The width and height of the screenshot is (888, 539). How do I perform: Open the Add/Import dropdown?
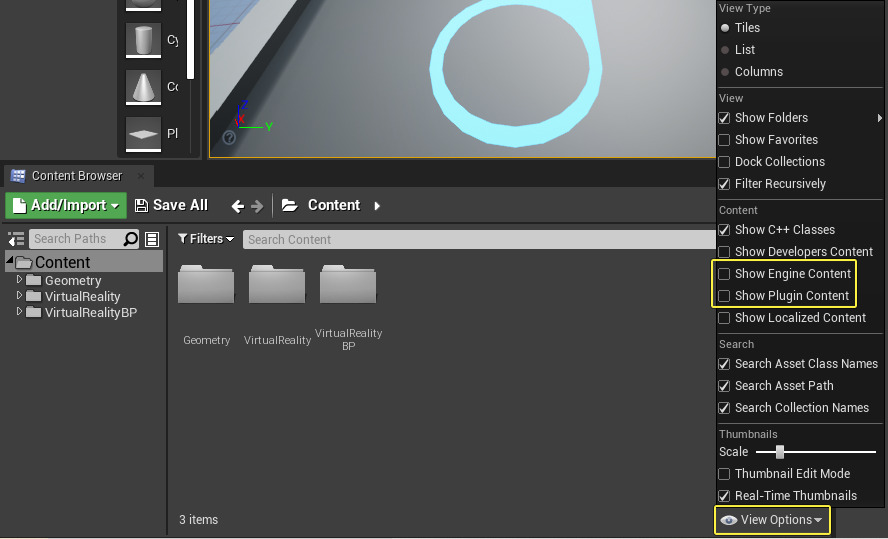66,205
